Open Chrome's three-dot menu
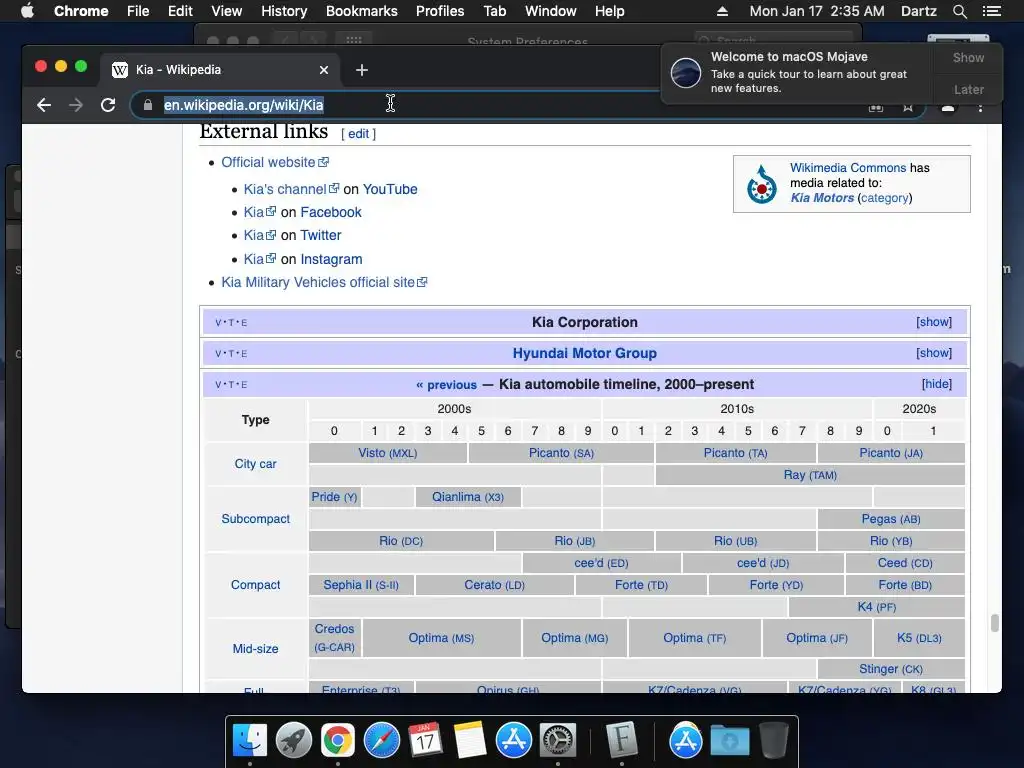Screen dimensions: 1024x768 [980, 108]
